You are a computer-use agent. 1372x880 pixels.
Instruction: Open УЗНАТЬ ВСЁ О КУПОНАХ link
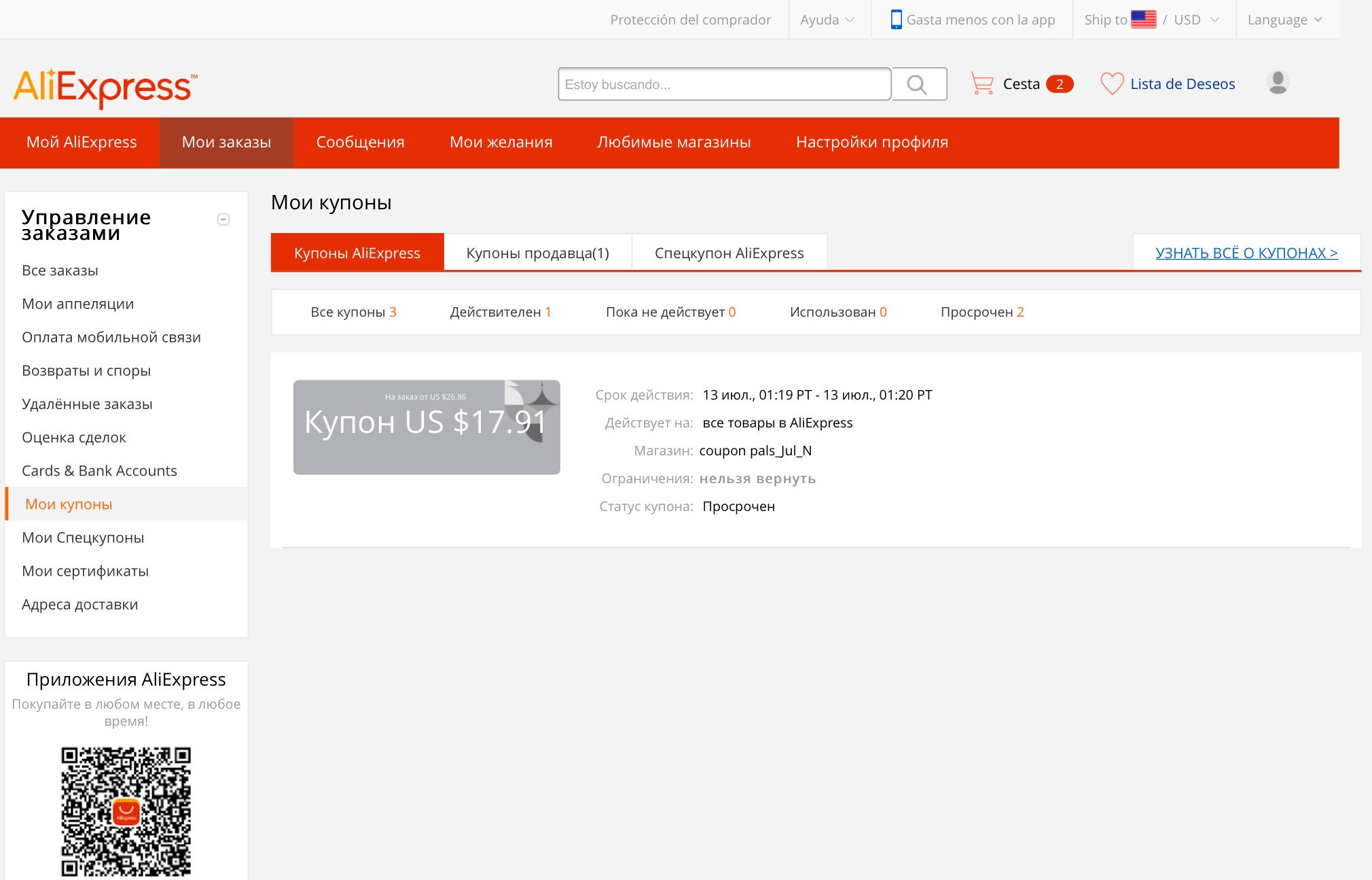pyautogui.click(x=1246, y=253)
